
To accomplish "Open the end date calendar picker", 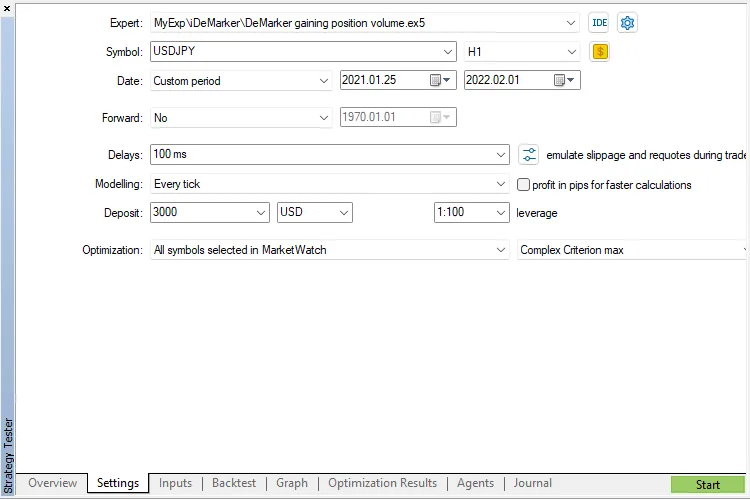I will click(565, 81).
